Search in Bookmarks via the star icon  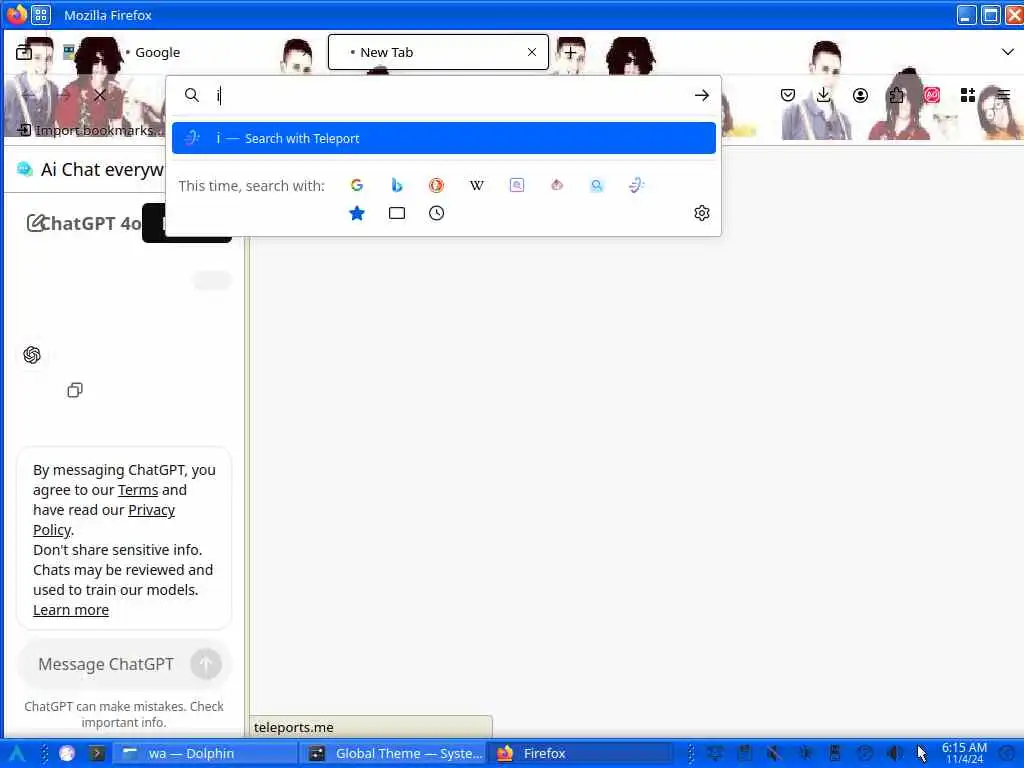tap(357, 213)
